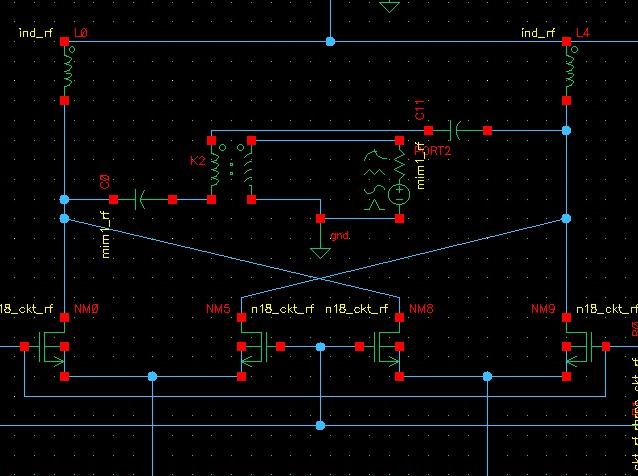Select the L4 inductor symbol

point(570,71)
